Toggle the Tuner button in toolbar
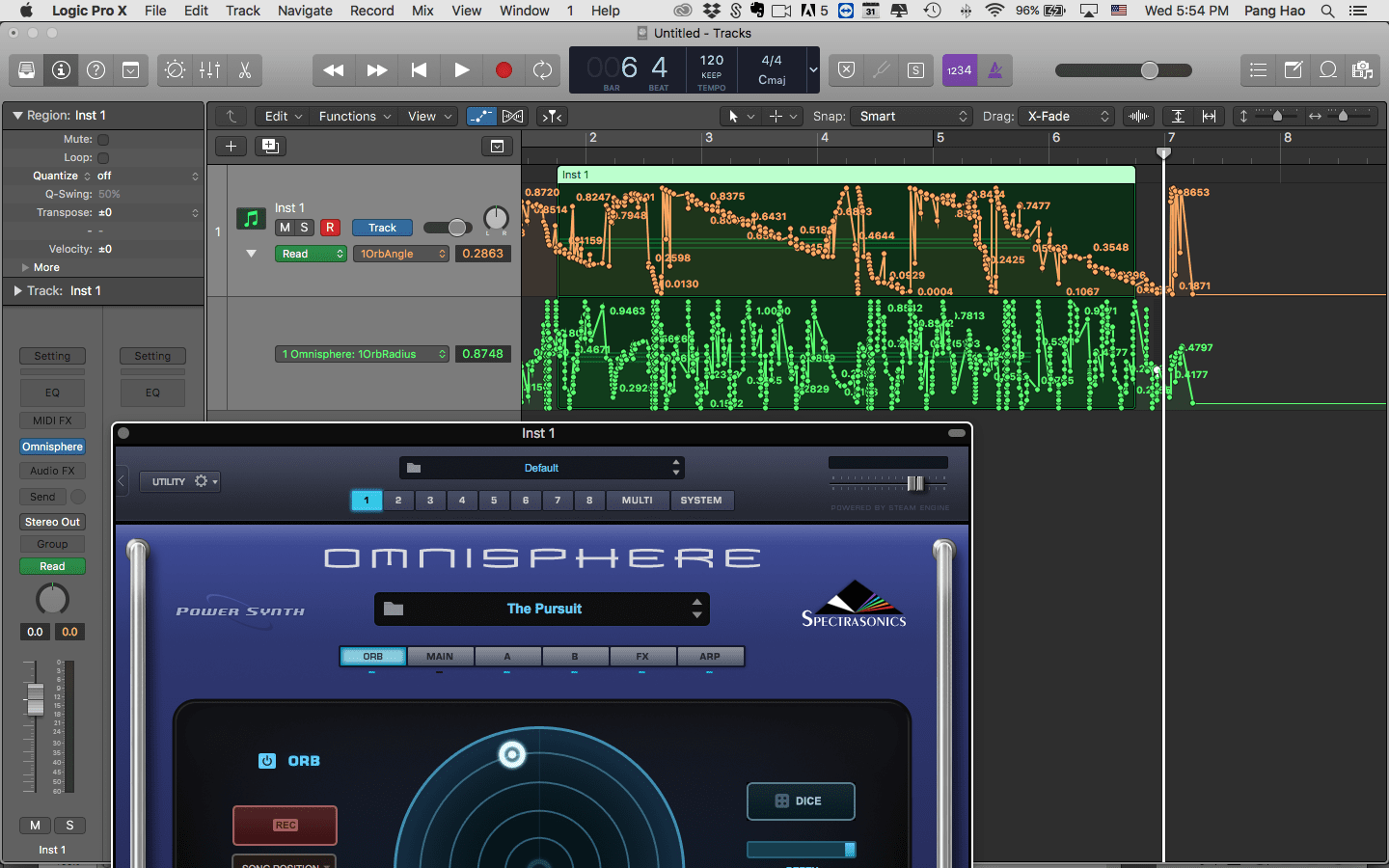This screenshot has height=868, width=1389. tap(881, 70)
